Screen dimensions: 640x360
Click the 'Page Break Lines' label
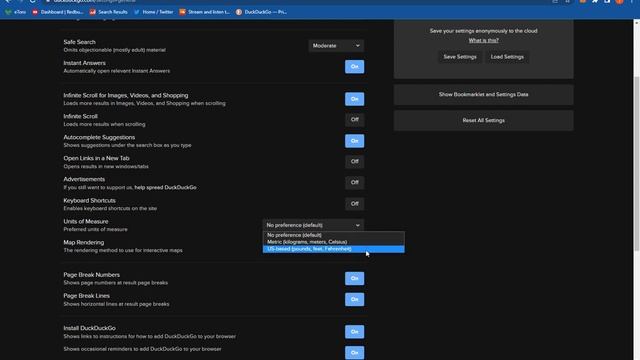click(x=86, y=296)
